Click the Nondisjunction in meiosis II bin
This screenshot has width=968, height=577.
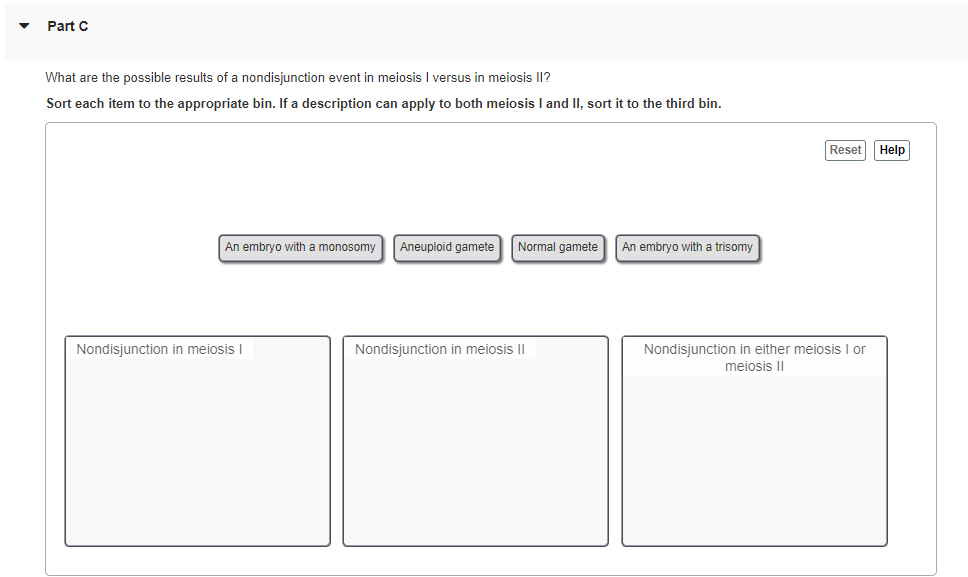click(x=475, y=450)
